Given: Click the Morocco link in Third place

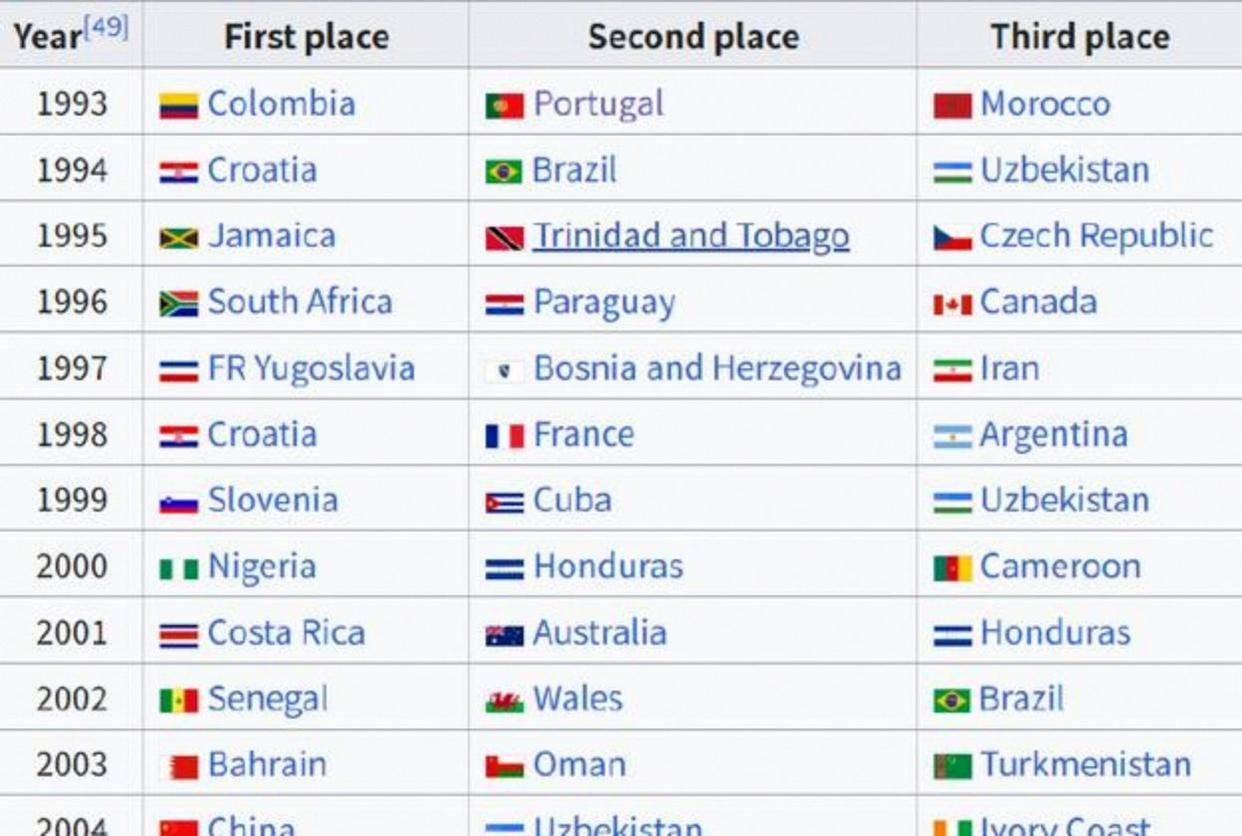Looking at the screenshot, I should click(1045, 104).
